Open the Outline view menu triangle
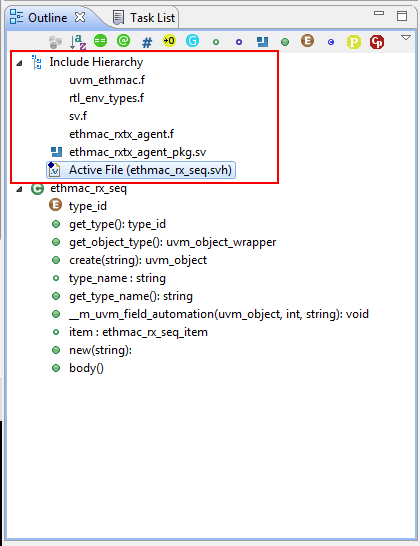 pos(406,38)
